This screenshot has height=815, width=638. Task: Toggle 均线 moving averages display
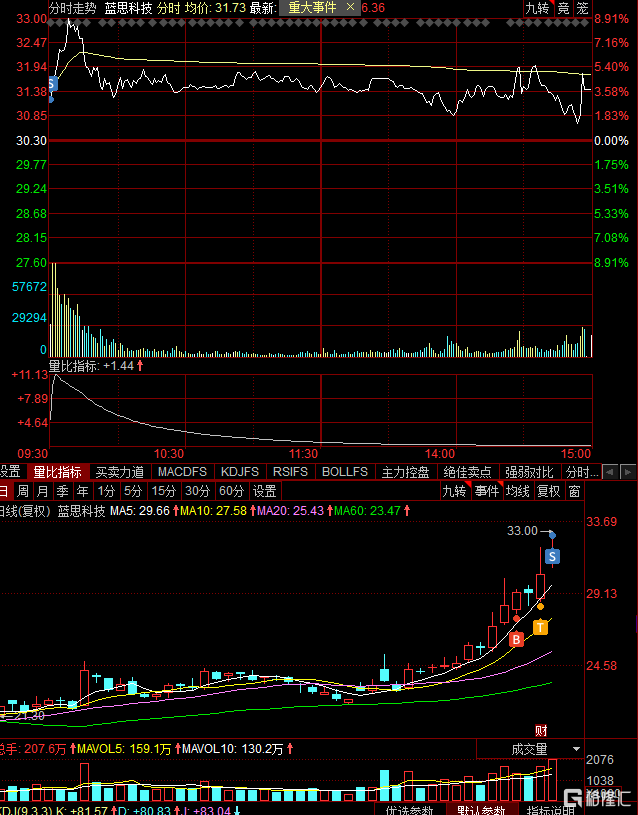coord(518,491)
